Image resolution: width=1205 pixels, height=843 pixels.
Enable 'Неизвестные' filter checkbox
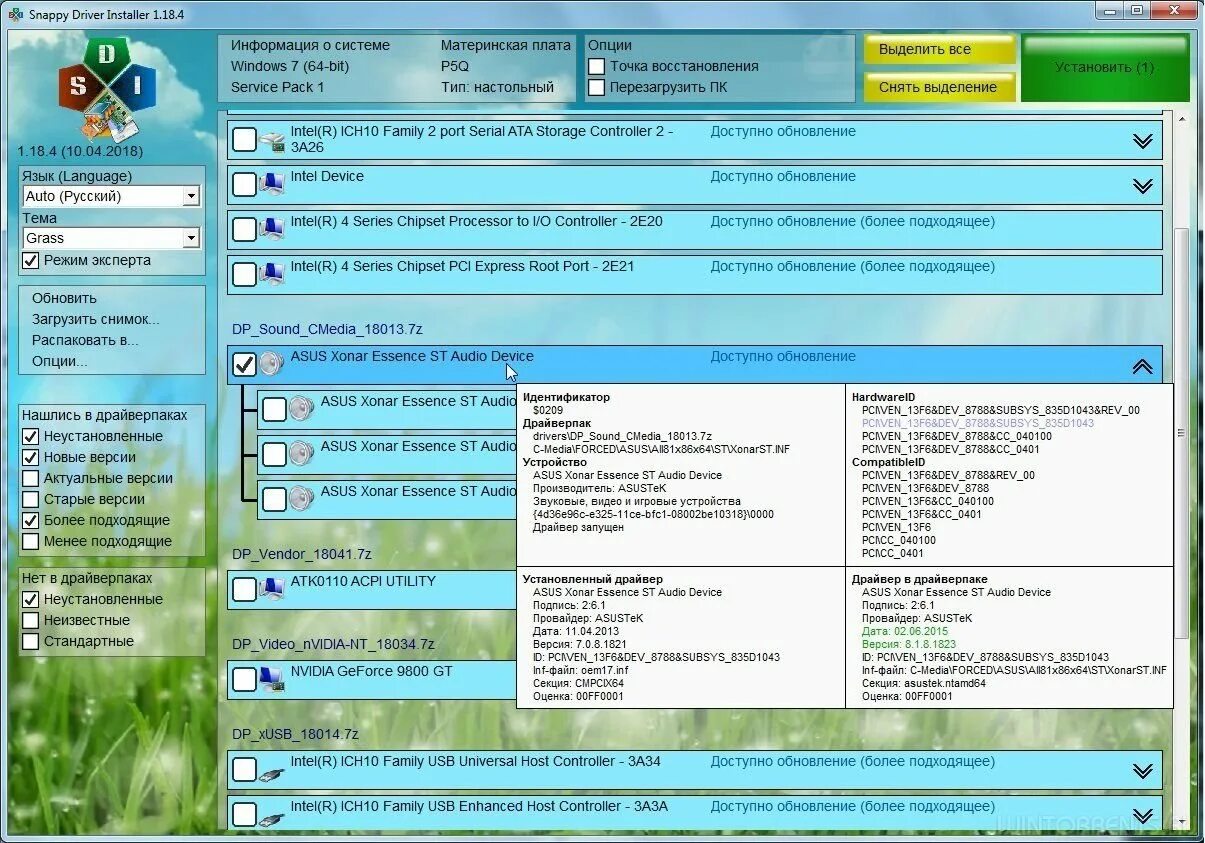(x=31, y=620)
